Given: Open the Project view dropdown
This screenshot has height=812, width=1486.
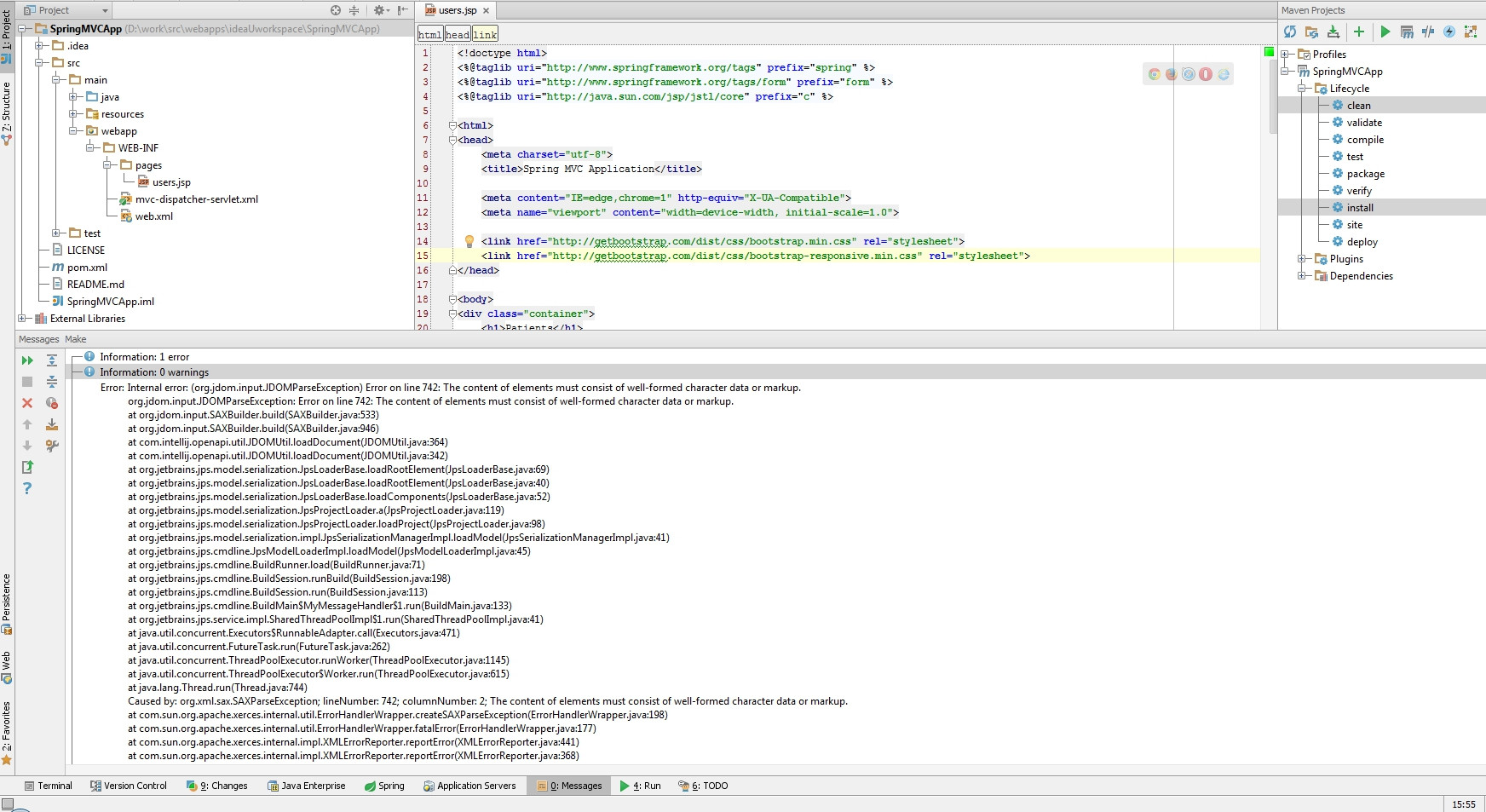Looking at the screenshot, I should (105, 10).
